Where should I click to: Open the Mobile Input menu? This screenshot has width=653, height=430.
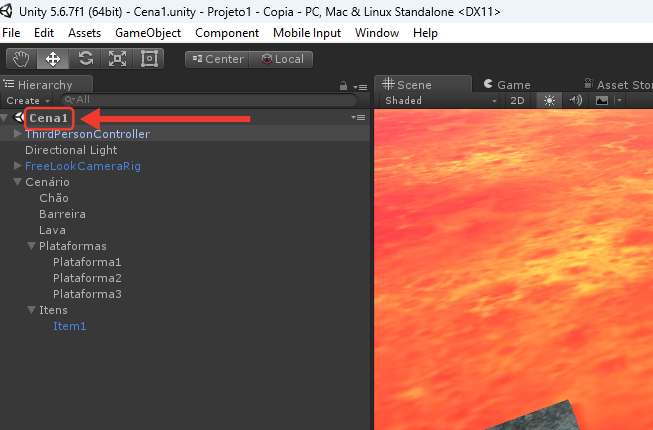click(307, 33)
